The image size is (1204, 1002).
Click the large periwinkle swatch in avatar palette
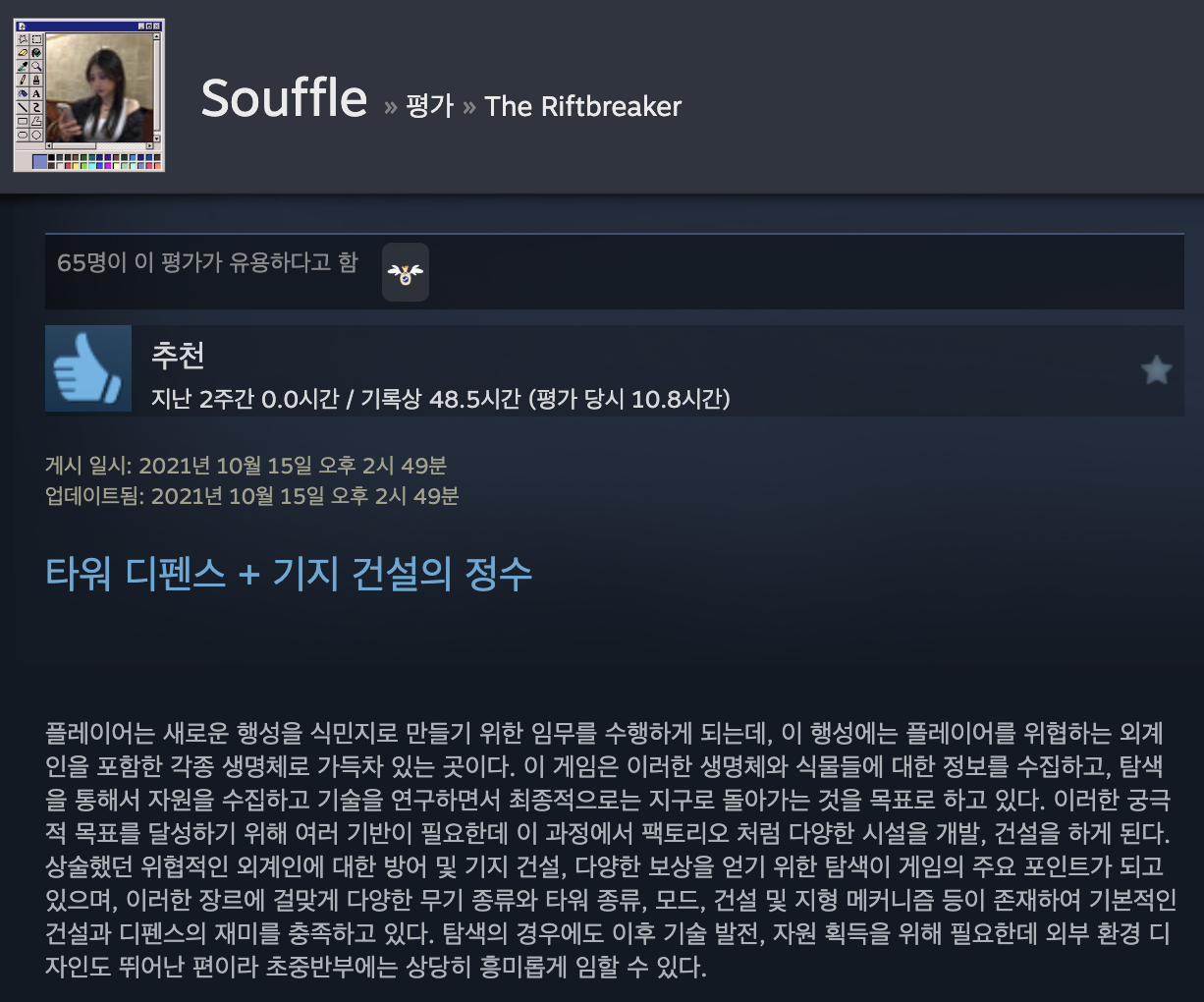40,162
